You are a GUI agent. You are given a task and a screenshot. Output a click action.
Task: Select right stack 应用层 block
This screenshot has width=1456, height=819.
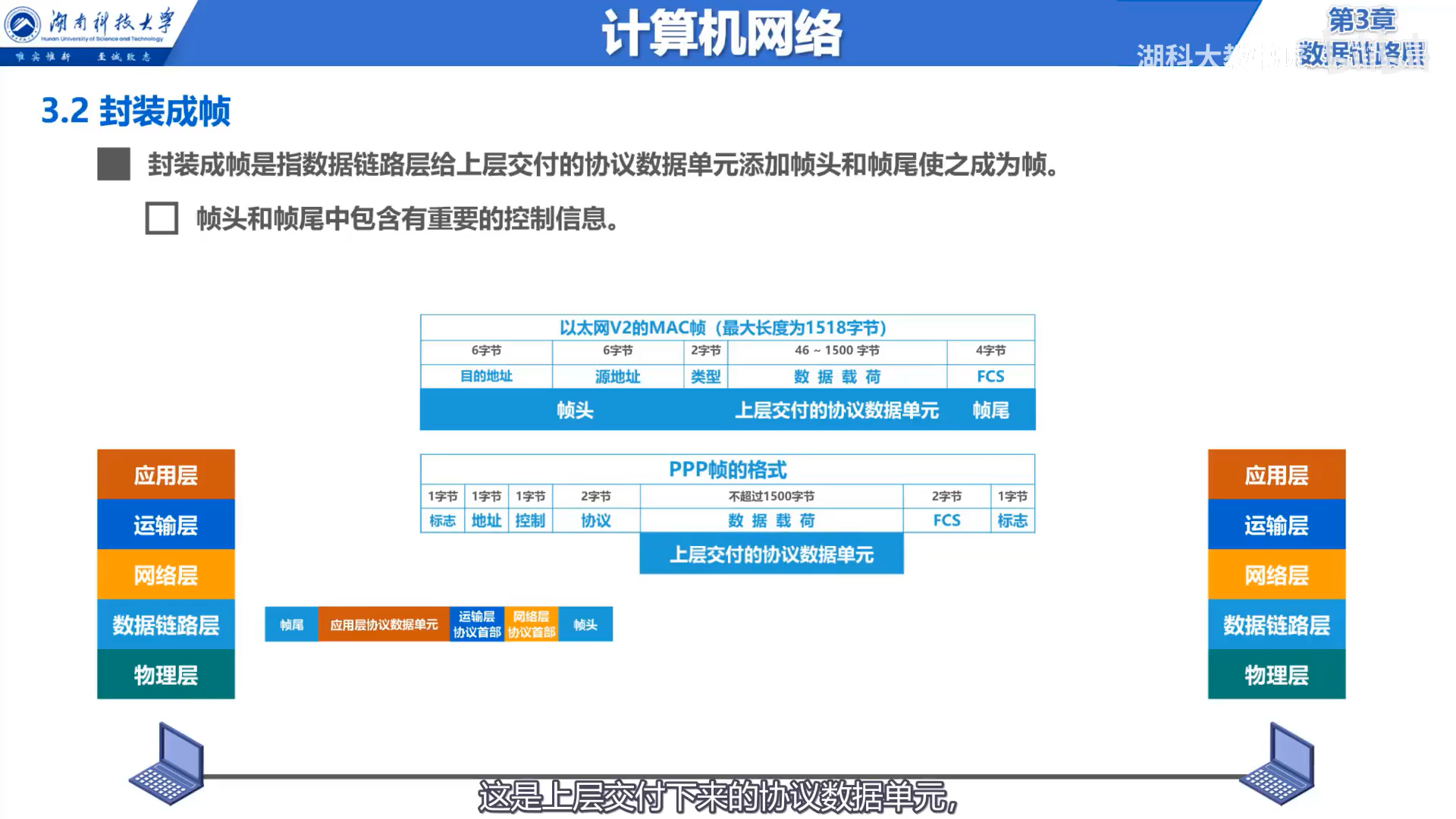[x=1277, y=475]
